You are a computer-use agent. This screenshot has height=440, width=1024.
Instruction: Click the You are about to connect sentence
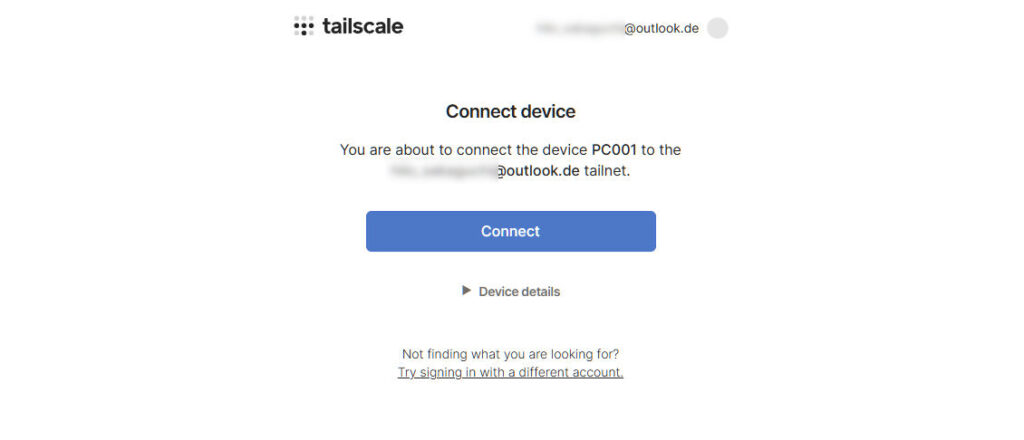(x=430, y=150)
